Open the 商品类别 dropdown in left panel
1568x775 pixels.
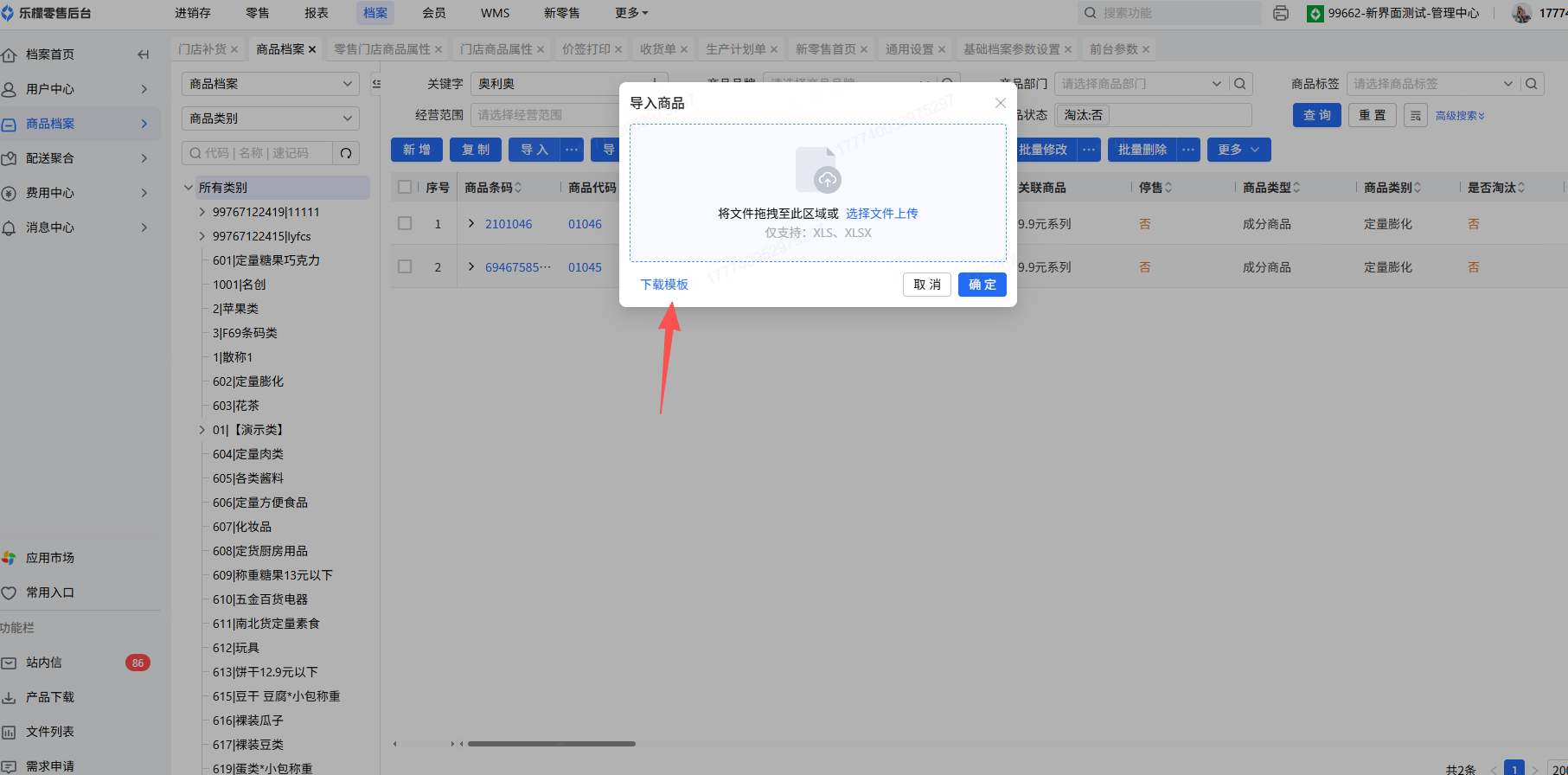pos(271,118)
